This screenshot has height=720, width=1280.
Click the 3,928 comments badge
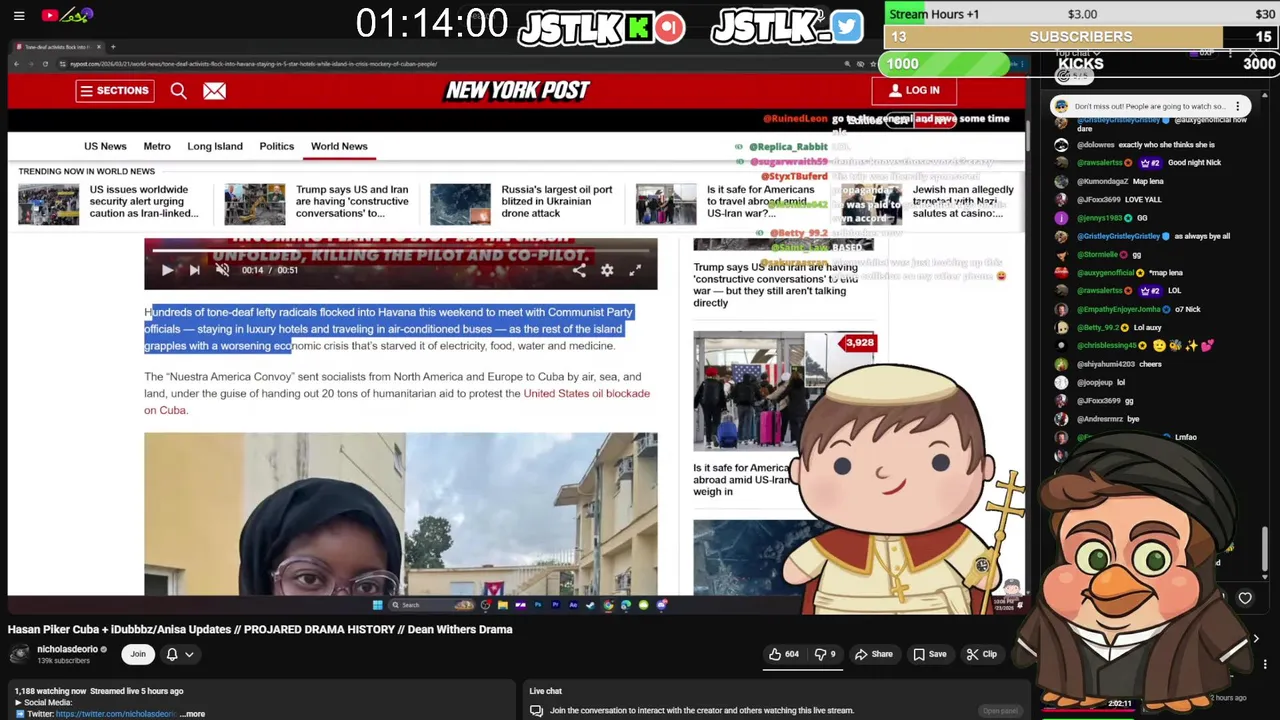858,343
